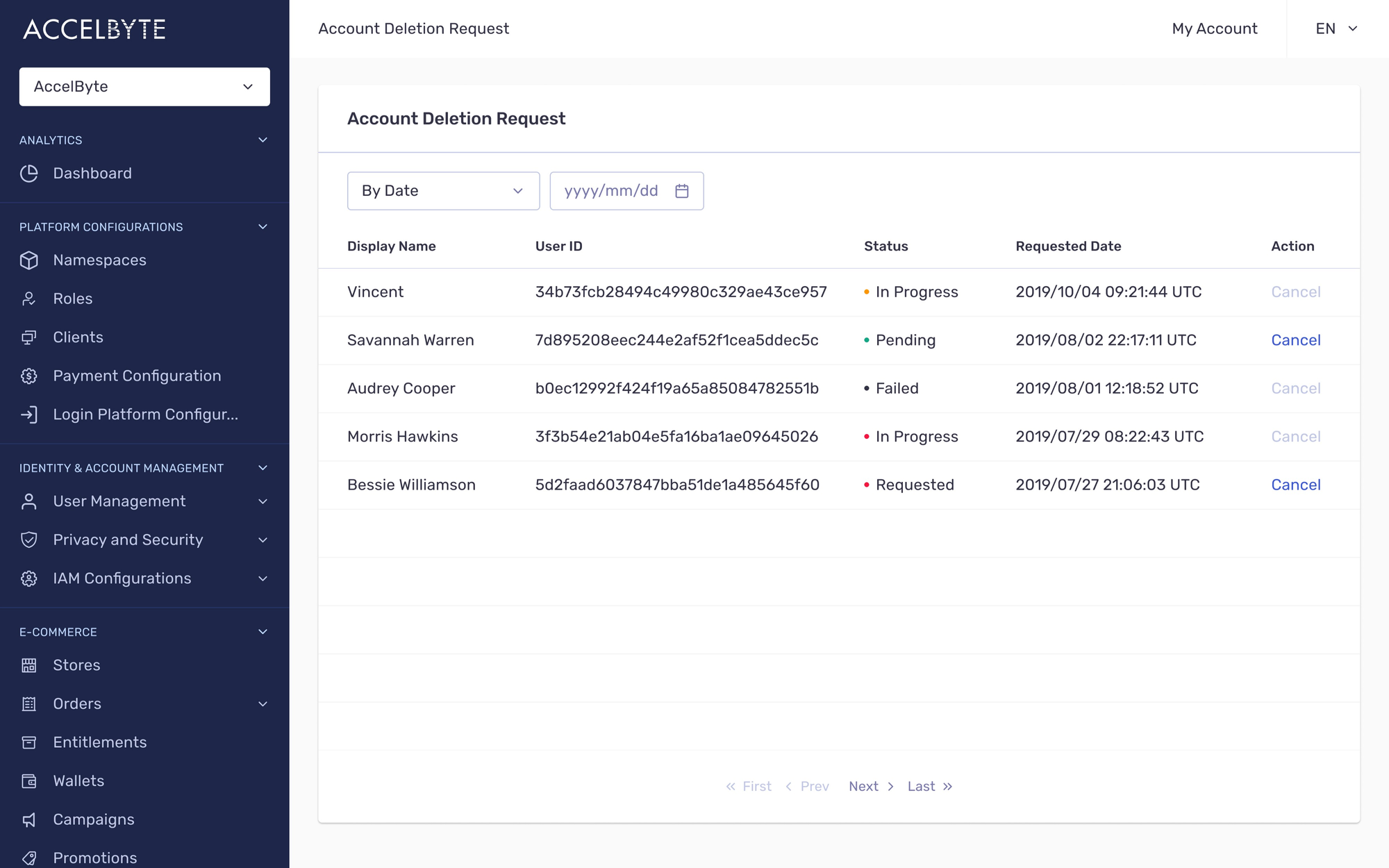The width and height of the screenshot is (1389, 868).
Task: Collapse Identity & Account Management section
Action: click(263, 468)
